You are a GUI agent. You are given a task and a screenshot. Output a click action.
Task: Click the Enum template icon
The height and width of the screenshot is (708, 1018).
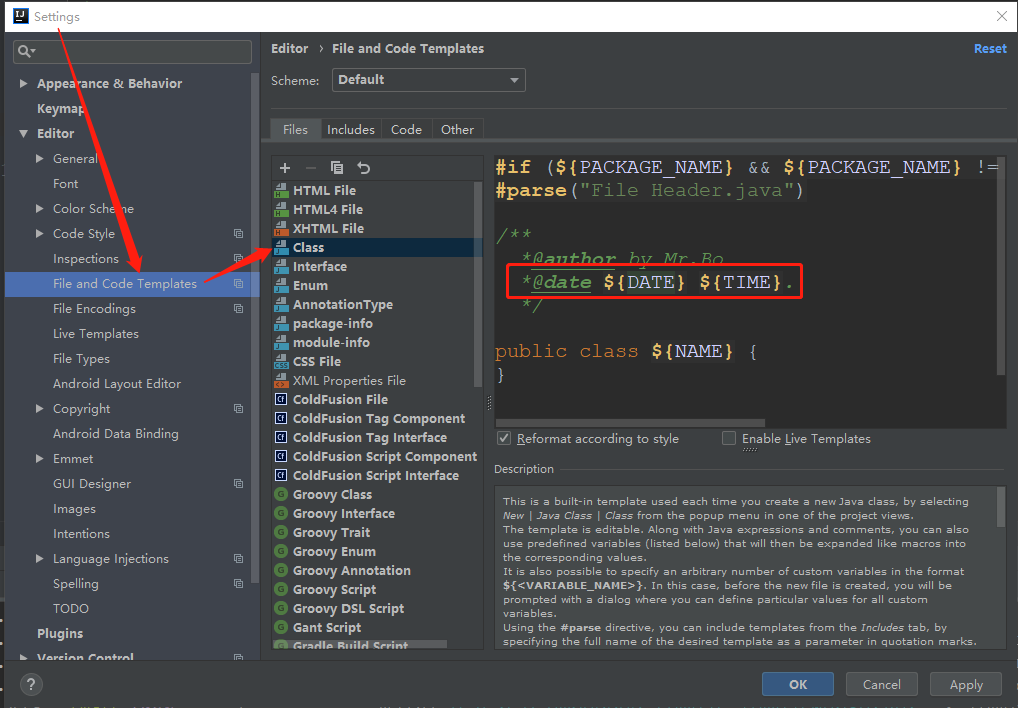point(281,286)
